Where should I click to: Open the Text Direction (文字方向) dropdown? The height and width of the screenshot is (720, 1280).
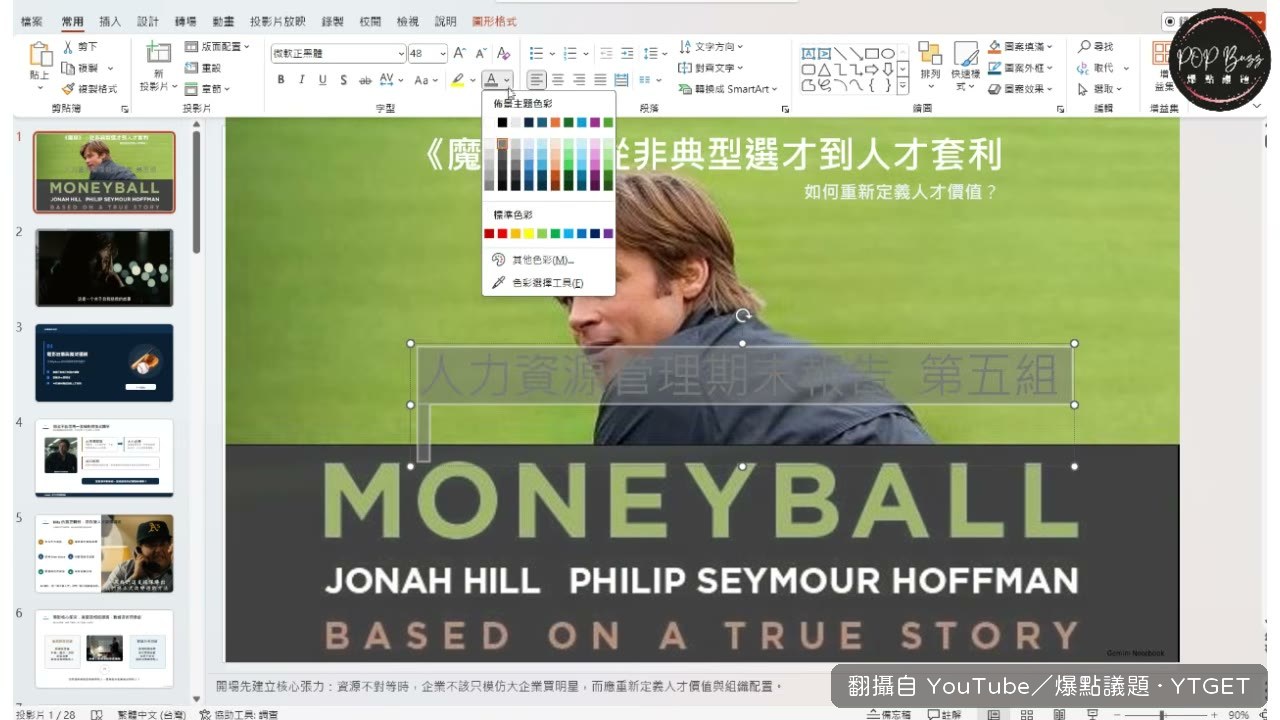tap(711, 47)
